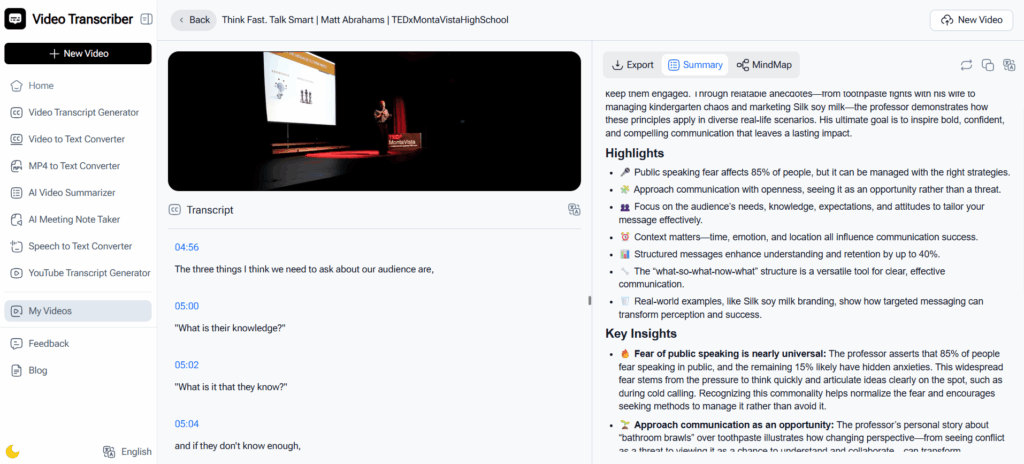Jump to timestamp 05:02
1024x464 pixels.
(x=187, y=365)
